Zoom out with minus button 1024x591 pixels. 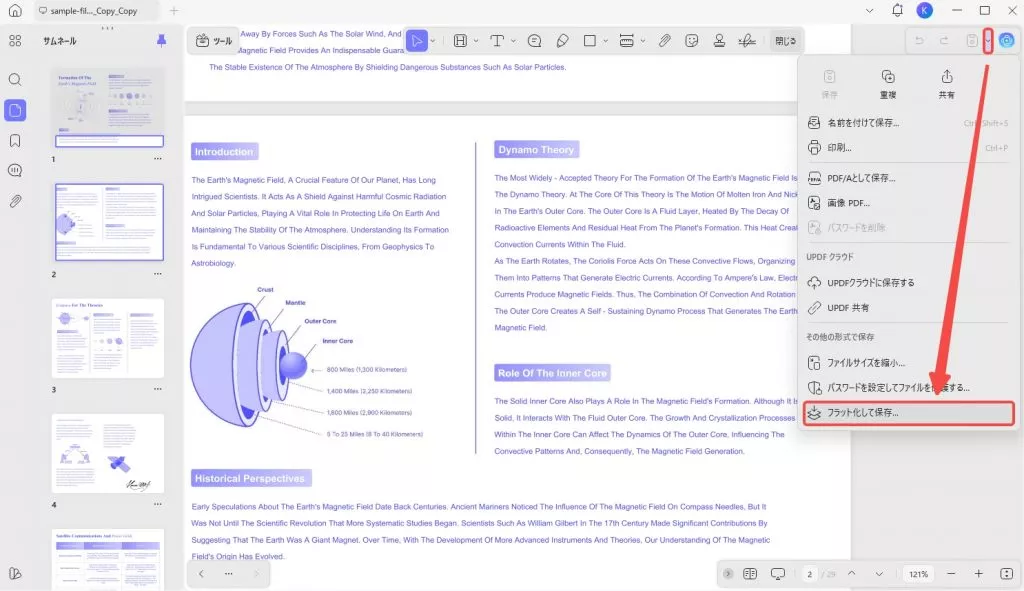click(951, 573)
